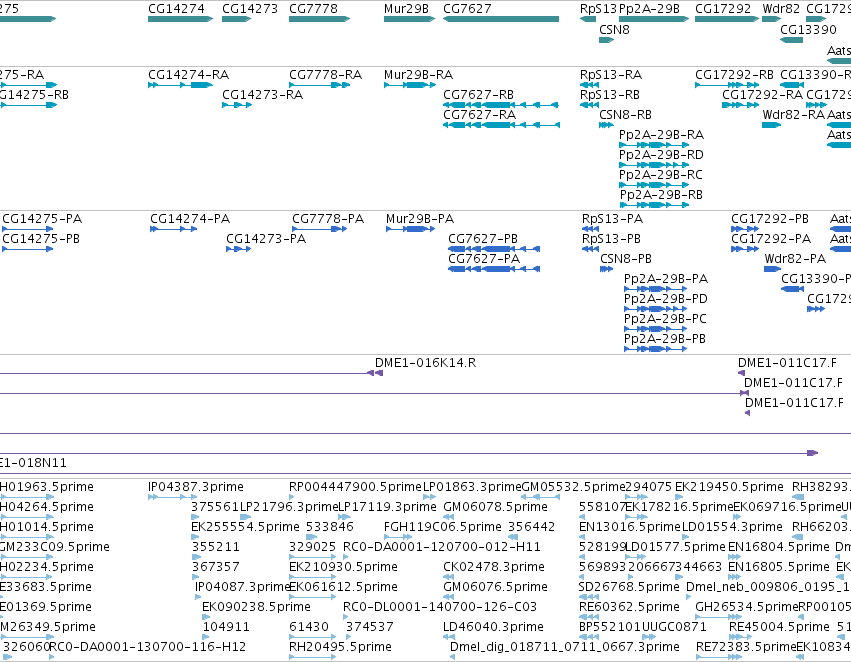Click the CG7627 gene label in top track
The image size is (851, 662).
pyautogui.click(x=467, y=9)
